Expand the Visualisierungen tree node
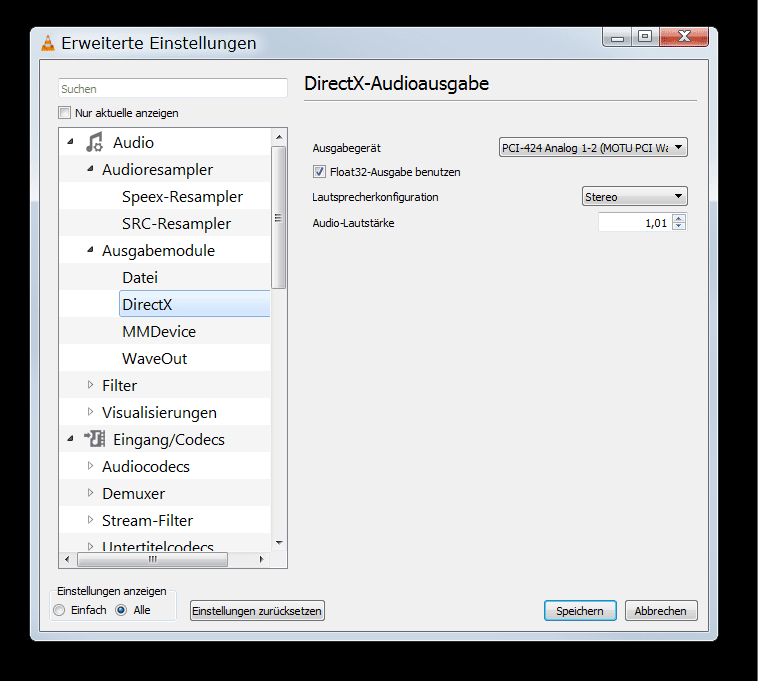The height and width of the screenshot is (681, 758). 90,412
